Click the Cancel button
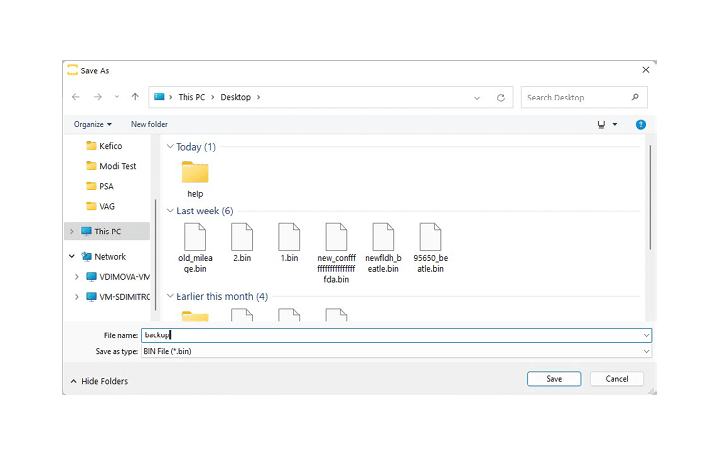This screenshot has width=719, height=455. click(x=617, y=379)
